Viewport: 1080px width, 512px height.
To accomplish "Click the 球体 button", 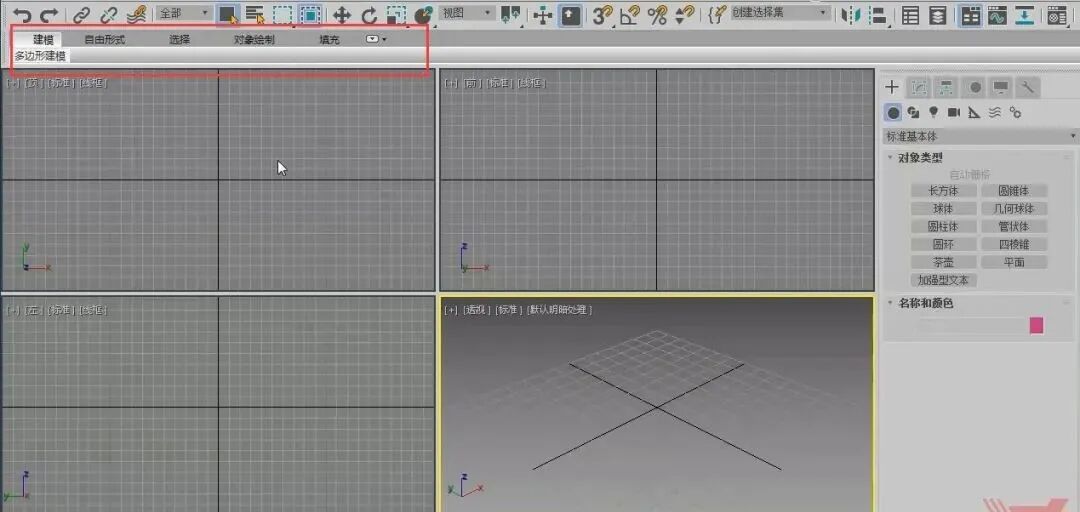I will point(943,208).
